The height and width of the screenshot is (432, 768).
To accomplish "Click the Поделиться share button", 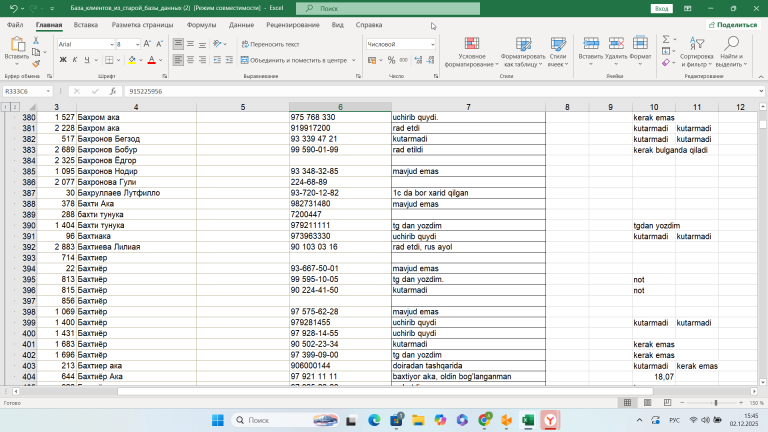I will [733, 24].
